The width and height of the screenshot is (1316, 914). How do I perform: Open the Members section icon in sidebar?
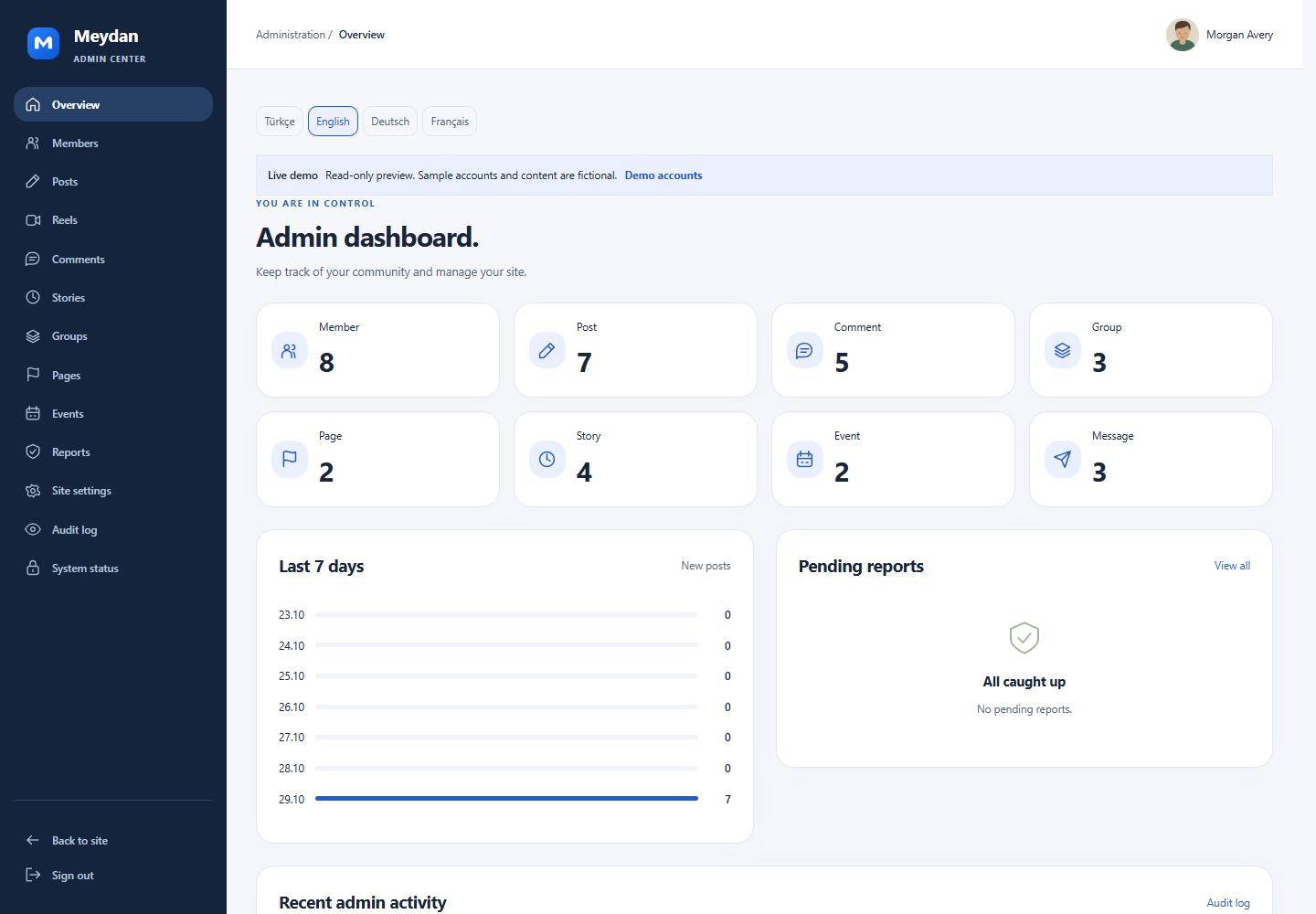click(x=33, y=143)
